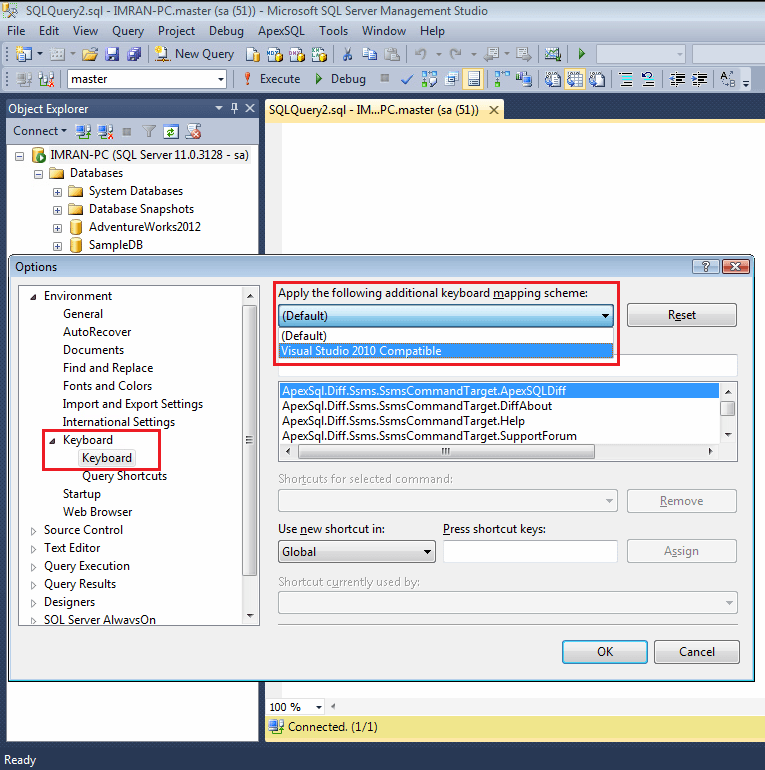Click Display Estimated Execution Plan icon
This screenshot has height=770, width=765.
pyautogui.click(x=429, y=79)
